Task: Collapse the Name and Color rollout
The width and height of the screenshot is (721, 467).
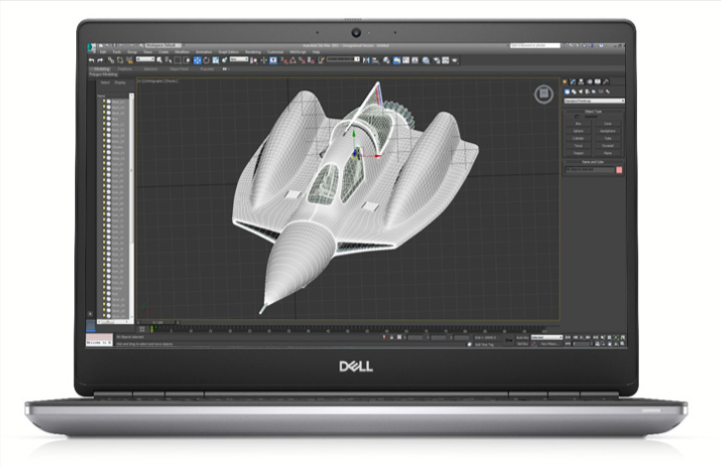Action: 594,162
